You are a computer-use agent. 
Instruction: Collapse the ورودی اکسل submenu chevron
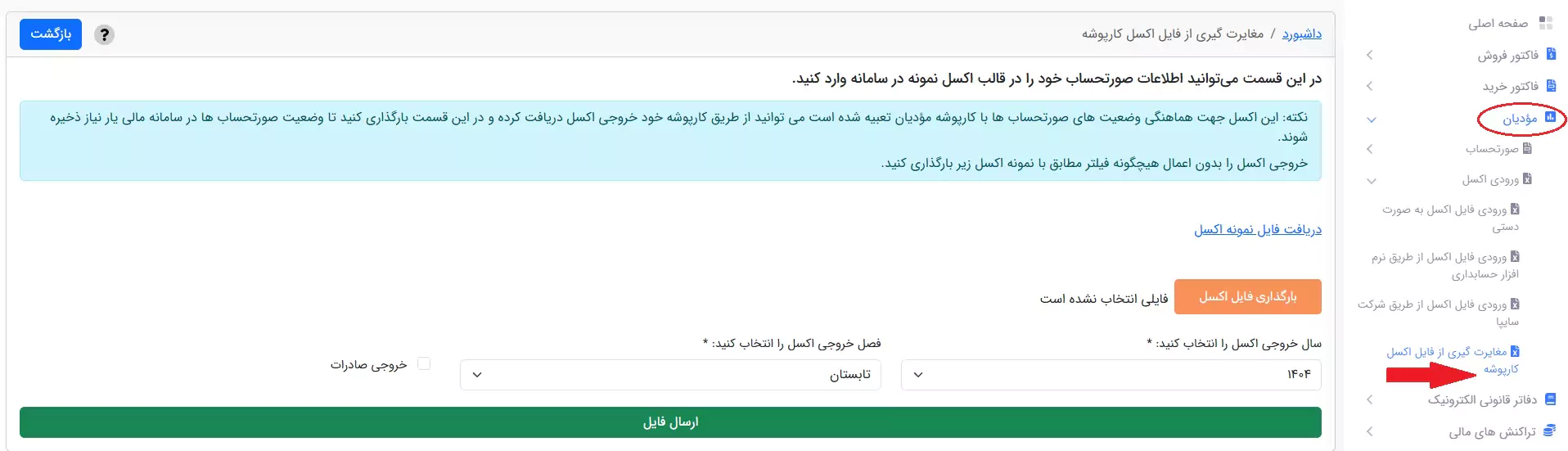(x=1372, y=180)
